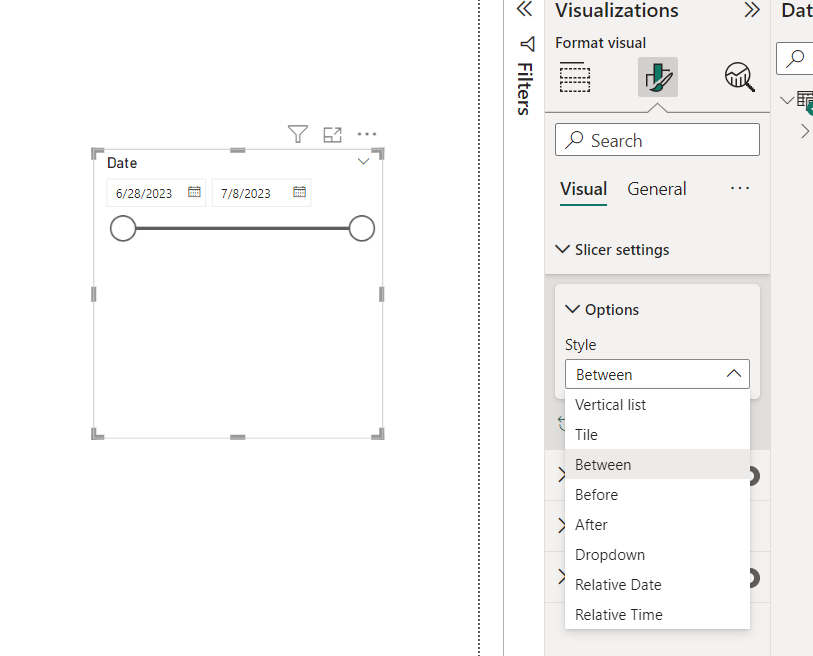Choose Relative Time slicer style
Viewport: 813px width, 656px height.
coord(657,615)
